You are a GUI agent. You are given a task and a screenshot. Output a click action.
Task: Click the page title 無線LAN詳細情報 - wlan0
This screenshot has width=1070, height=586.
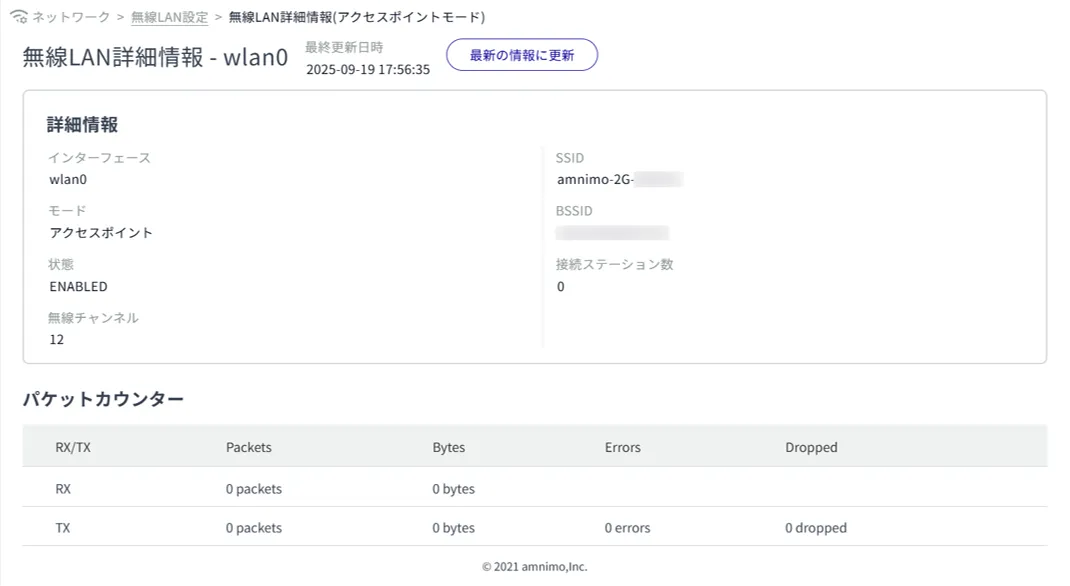[x=155, y=57]
